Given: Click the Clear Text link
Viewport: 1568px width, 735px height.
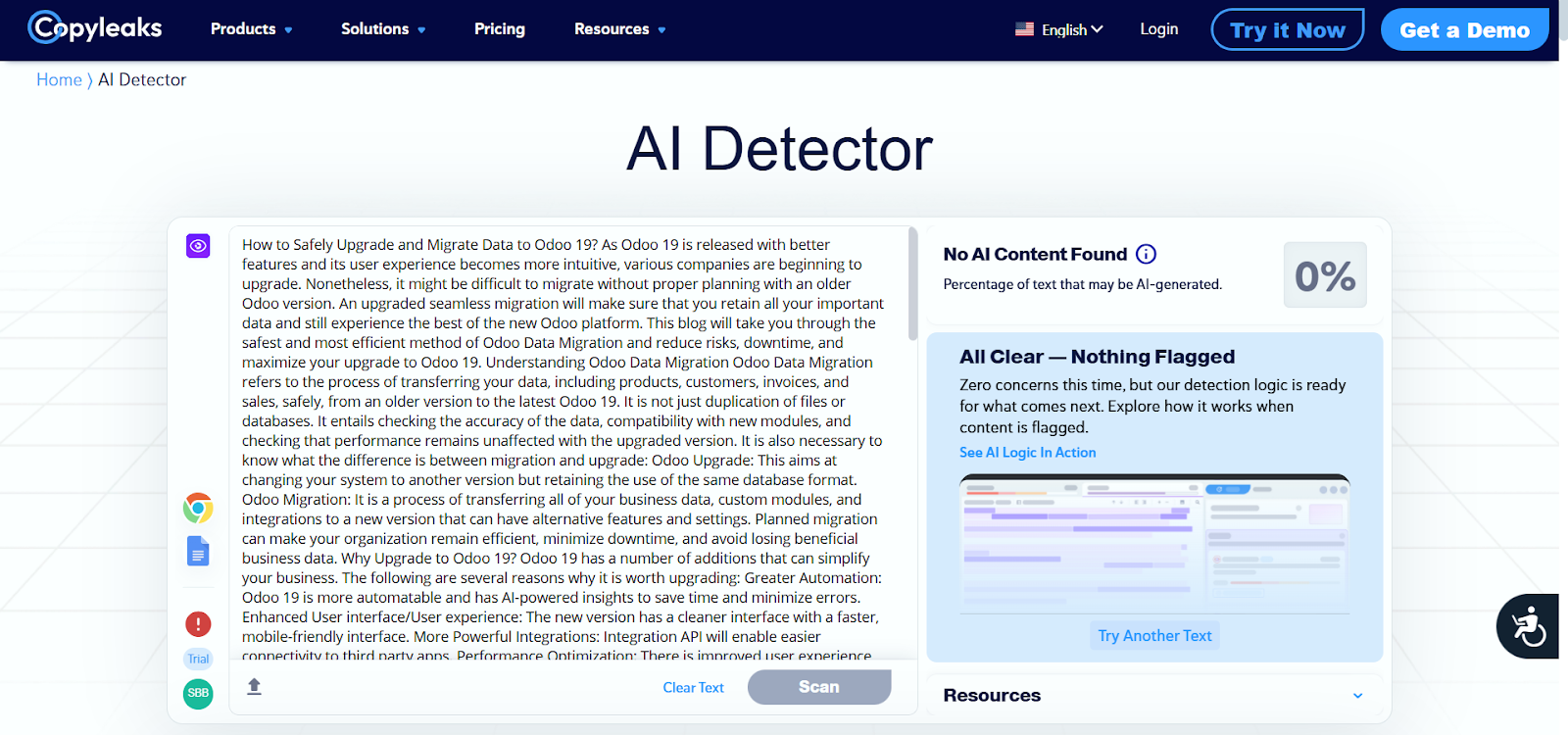Looking at the screenshot, I should [693, 688].
